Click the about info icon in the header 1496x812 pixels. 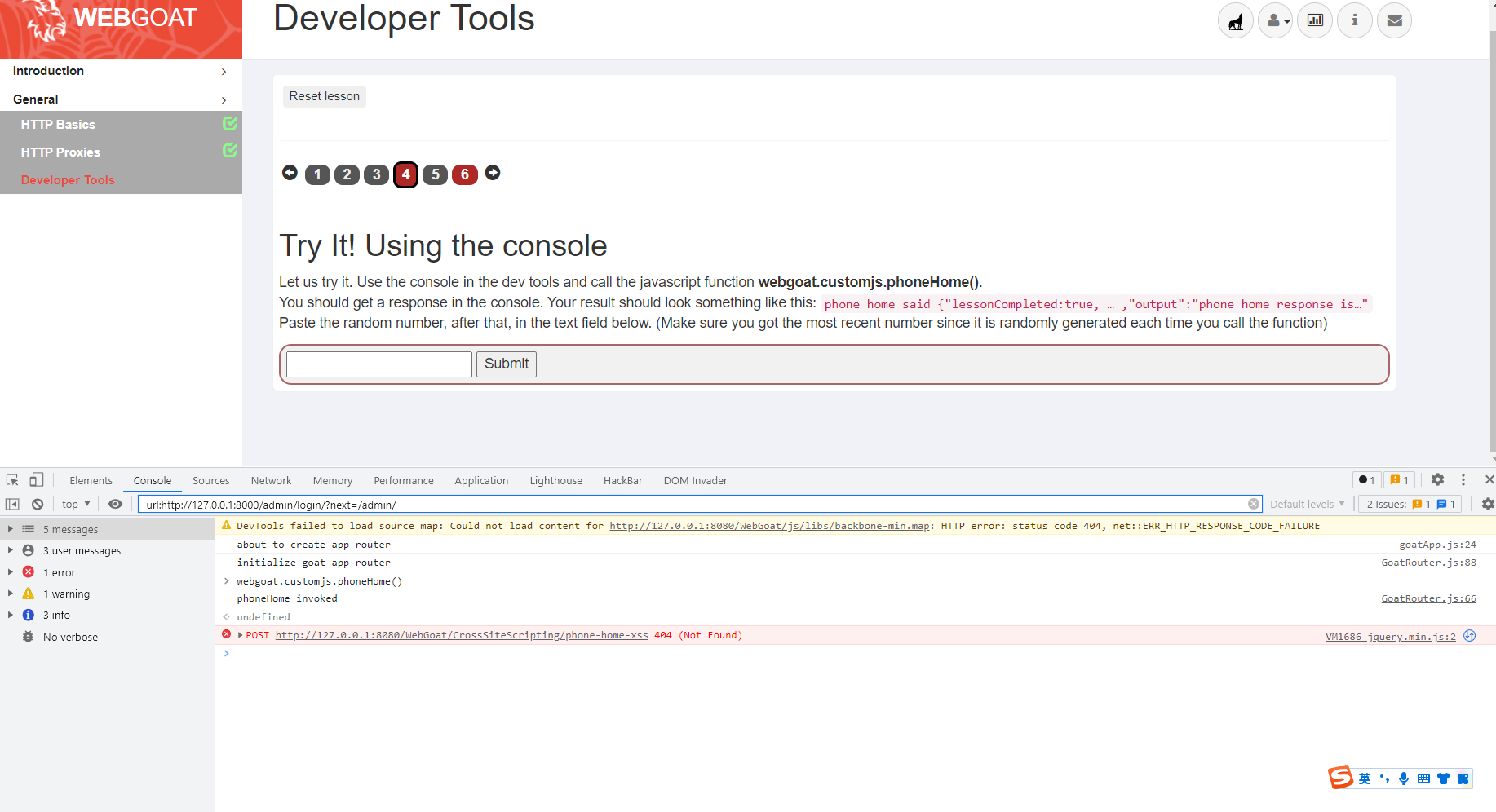1355,20
